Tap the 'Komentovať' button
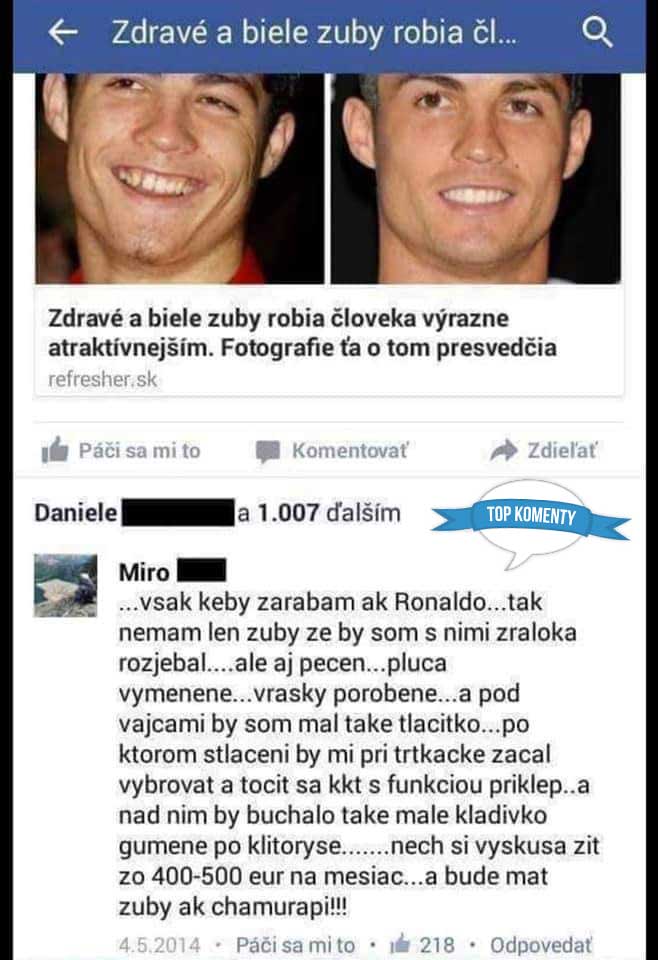Screen dimensions: 658x960 [350, 451]
